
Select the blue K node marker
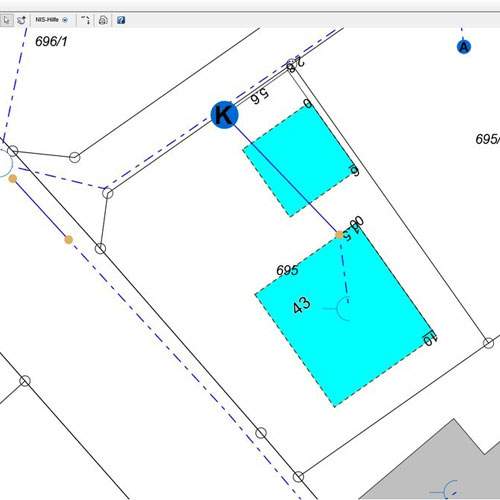pos(225,114)
